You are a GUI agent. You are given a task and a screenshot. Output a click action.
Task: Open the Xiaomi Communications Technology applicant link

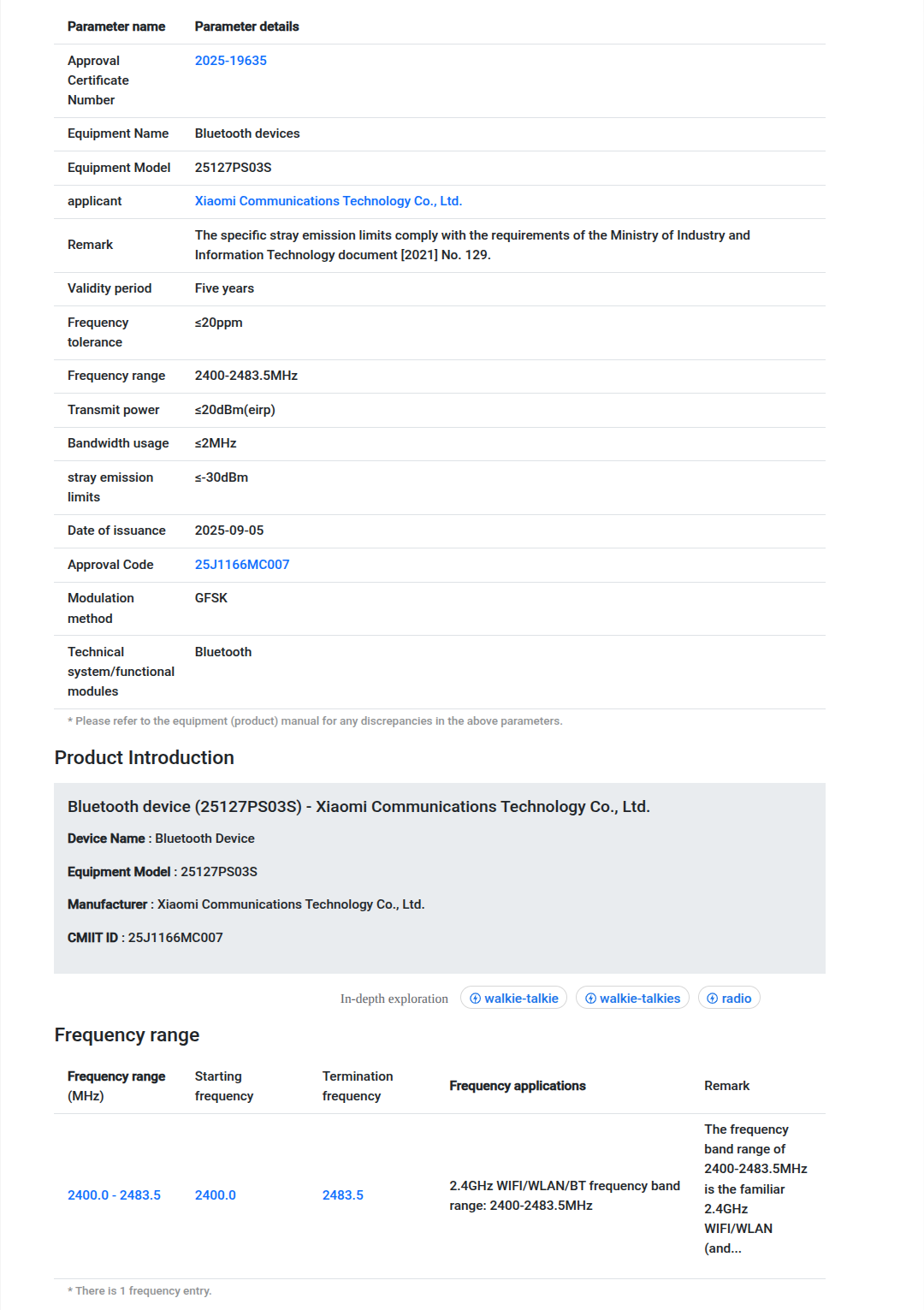click(x=328, y=201)
